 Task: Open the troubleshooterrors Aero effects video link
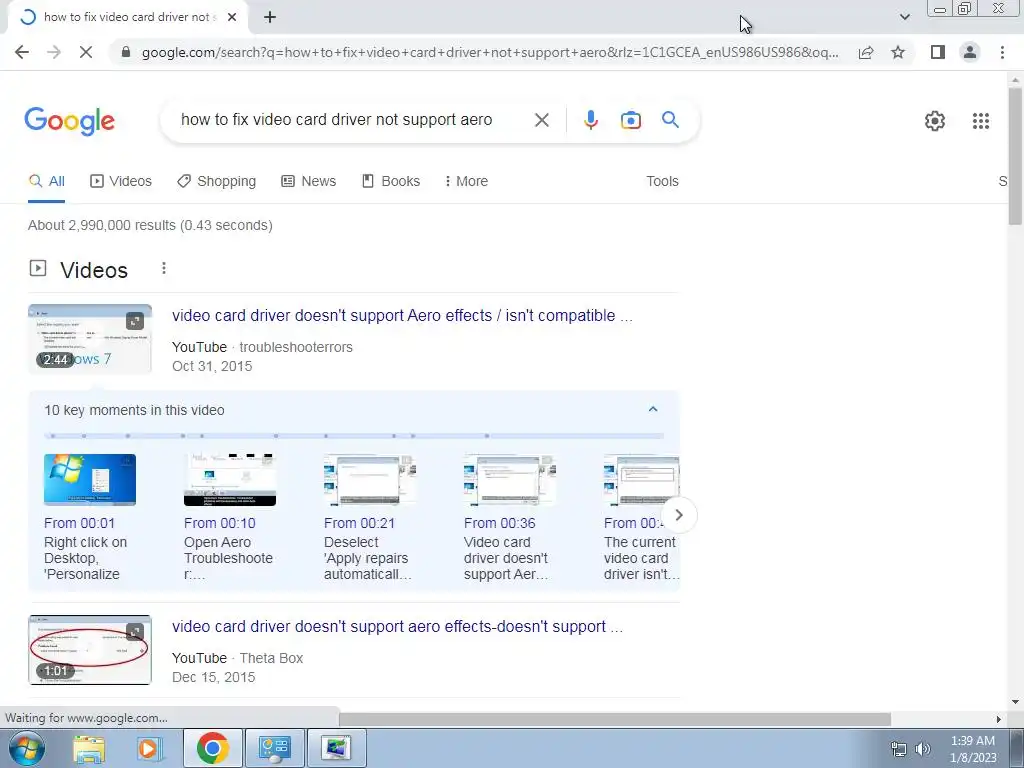coord(402,315)
